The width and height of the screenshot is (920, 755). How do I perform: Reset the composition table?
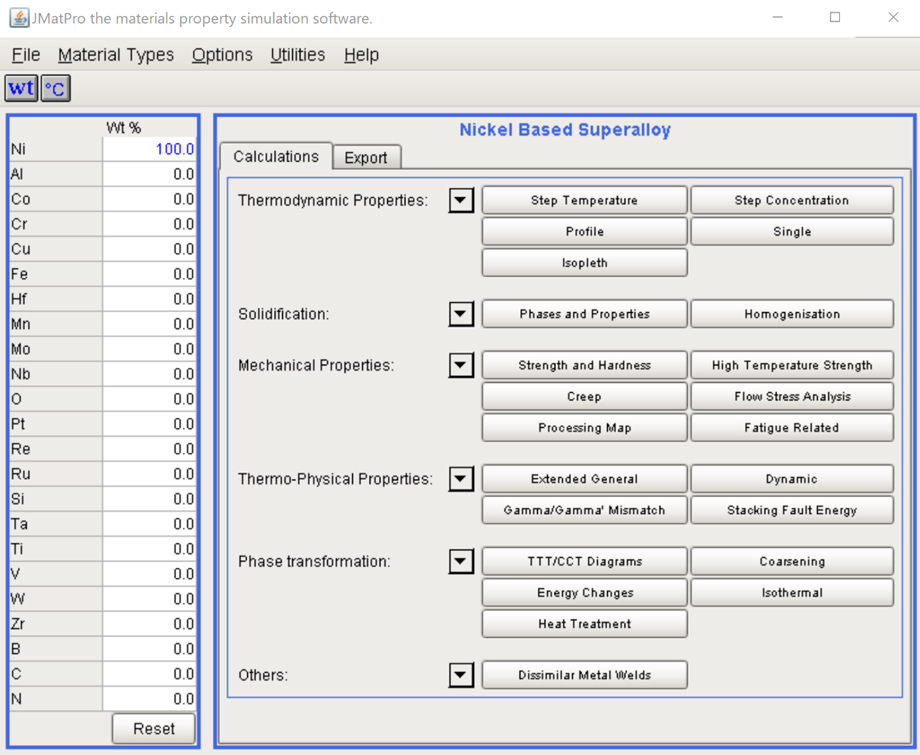[154, 729]
